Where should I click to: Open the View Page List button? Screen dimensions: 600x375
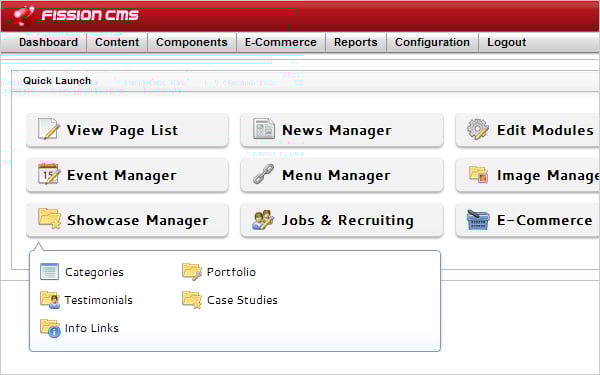pyautogui.click(x=127, y=130)
